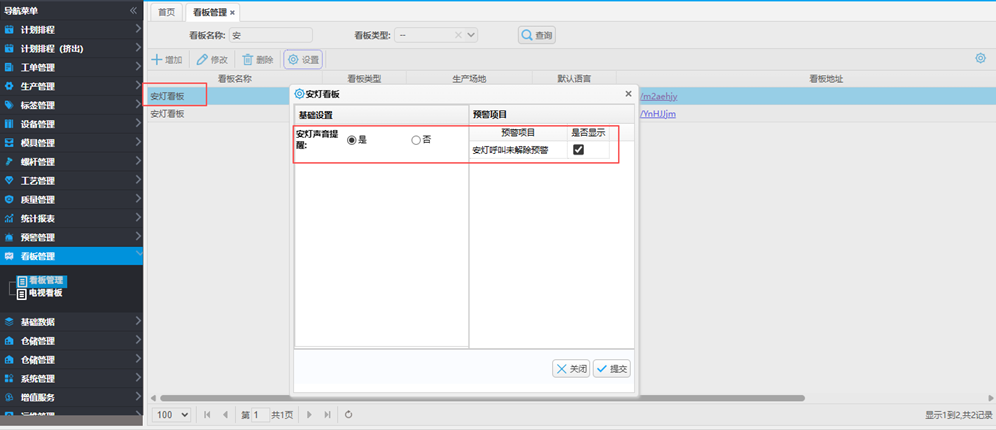
Task: Collapse the 导航菜单 sidebar with double-chevron icon
Action: pyautogui.click(x=133, y=10)
